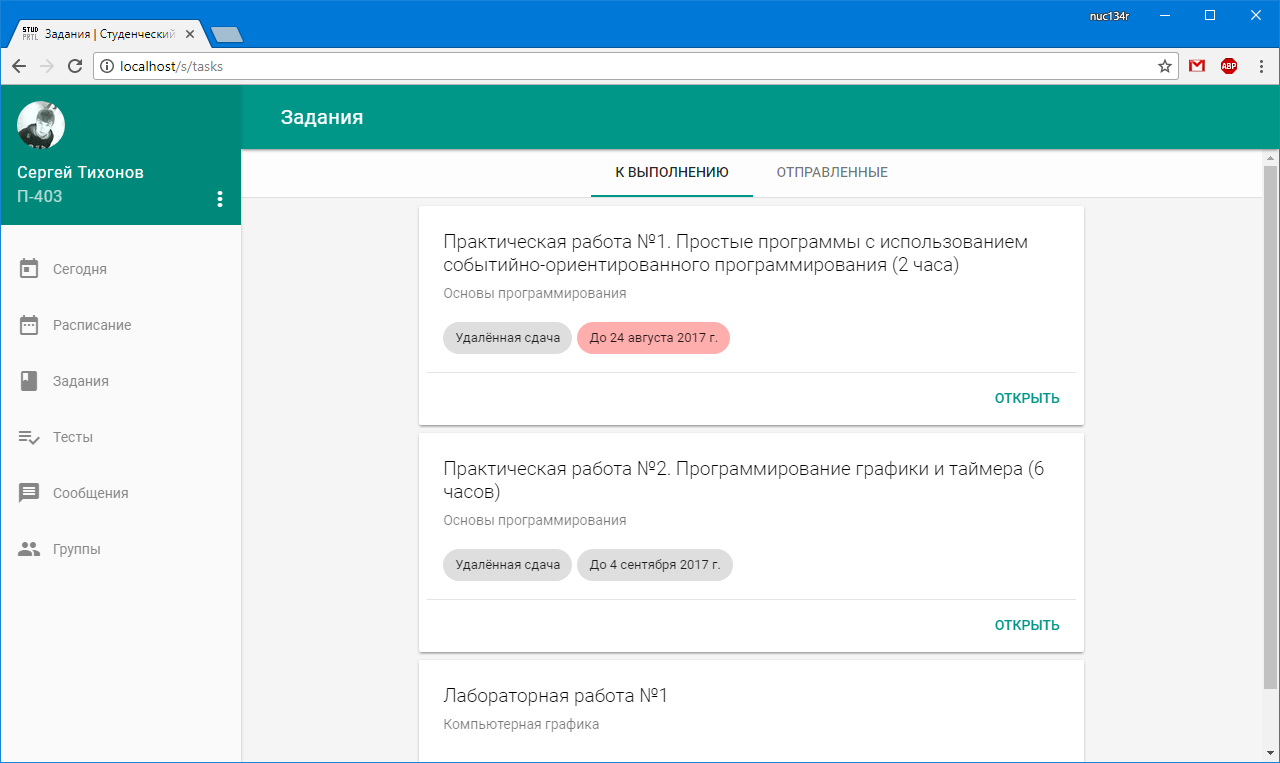This screenshot has width=1280, height=763.
Task: Select the К ВЫПОЛНЕНИЮ tab
Action: (671, 171)
